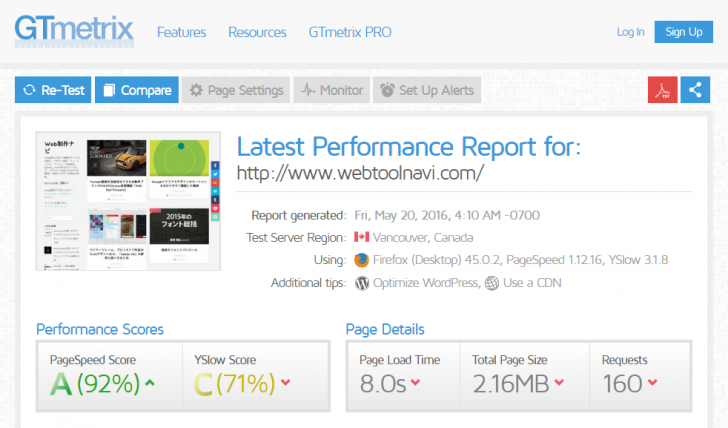This screenshot has width=728, height=428.
Task: Click the Firefox browser icon
Action: (362, 260)
